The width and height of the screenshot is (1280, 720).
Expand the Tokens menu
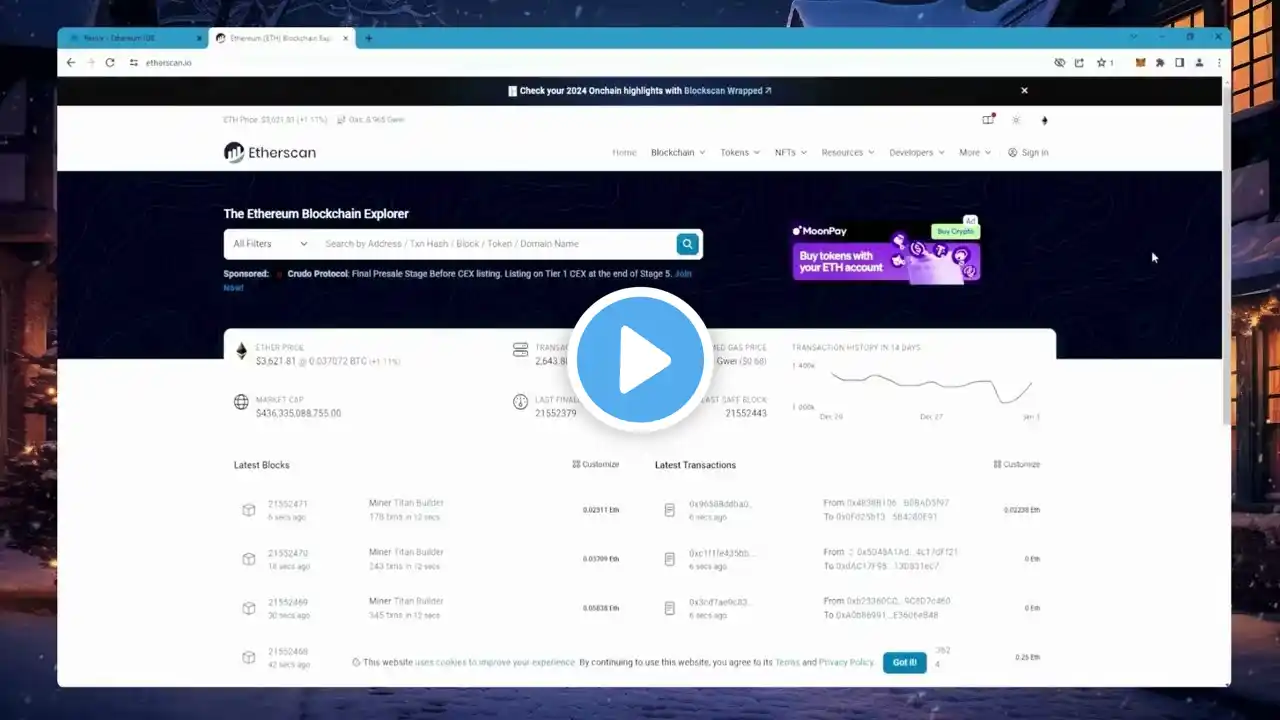tap(740, 152)
